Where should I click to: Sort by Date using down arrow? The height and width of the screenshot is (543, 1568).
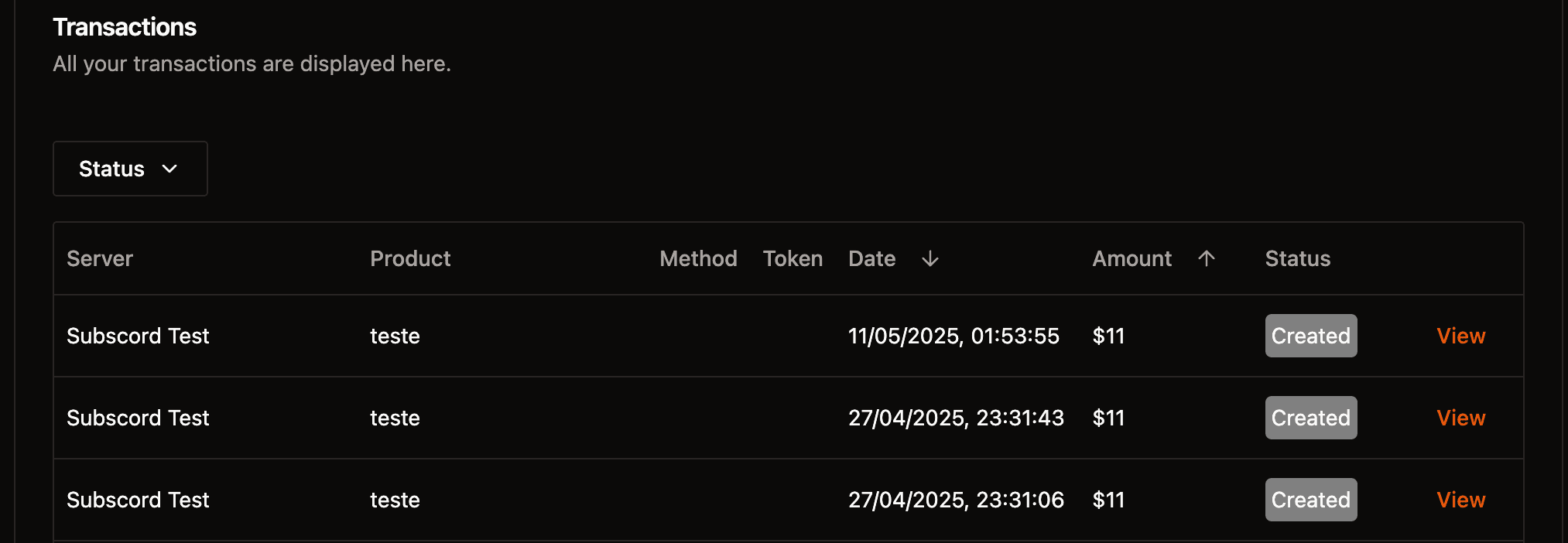click(x=930, y=258)
